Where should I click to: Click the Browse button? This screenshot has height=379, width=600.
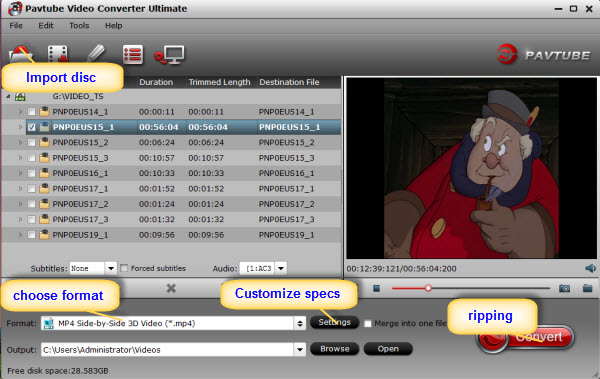334,349
